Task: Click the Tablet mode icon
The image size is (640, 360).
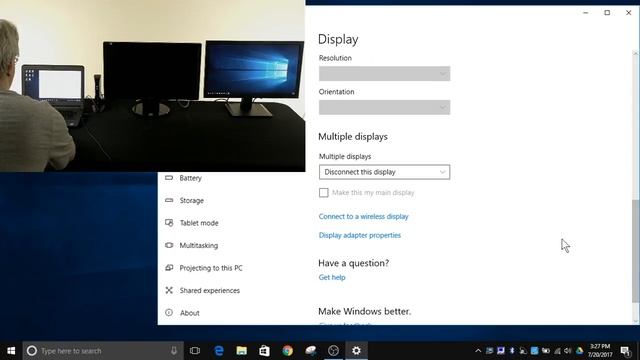Action: pos(169,223)
